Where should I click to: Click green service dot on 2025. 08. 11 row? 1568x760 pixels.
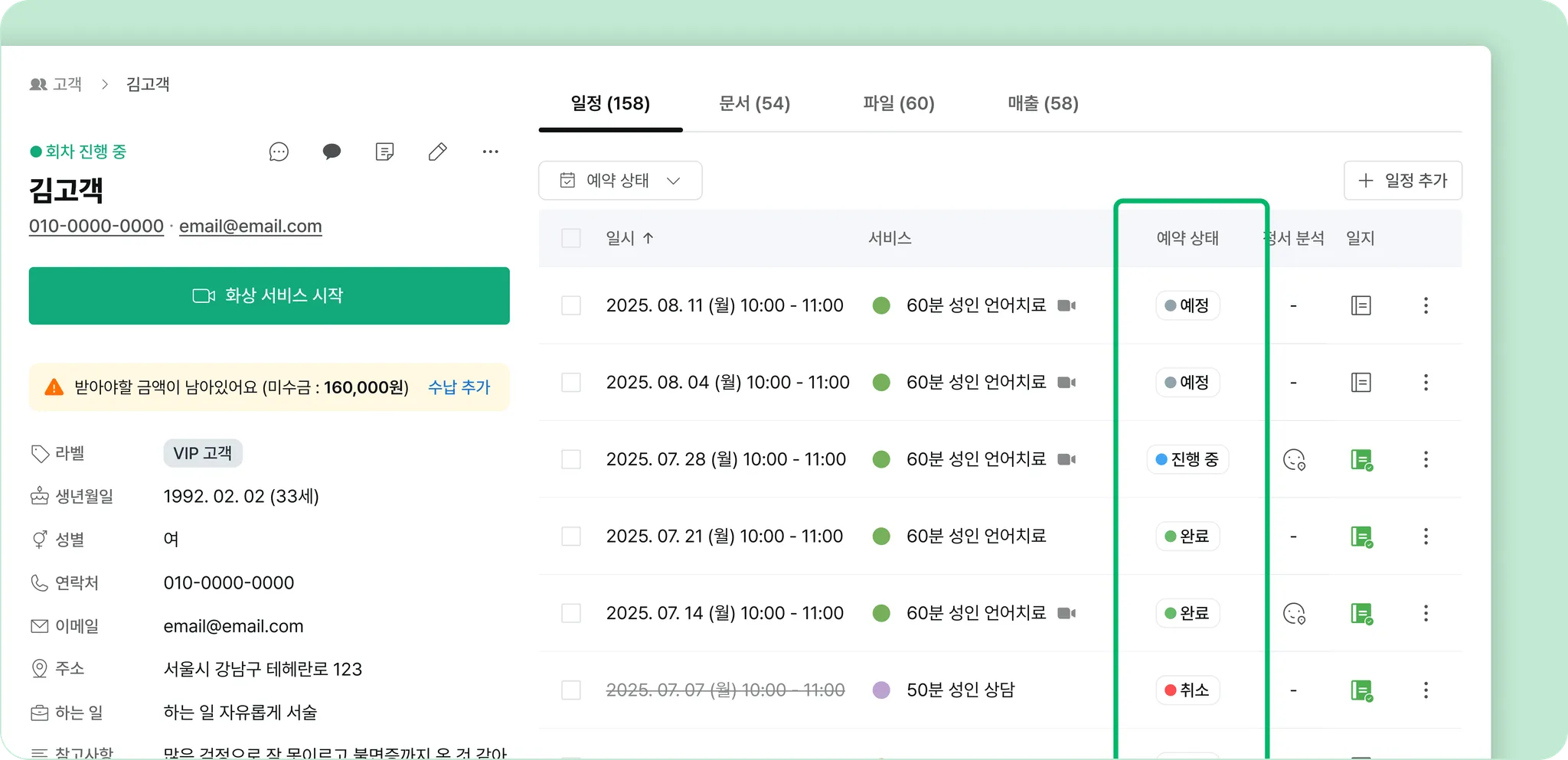pos(881,305)
